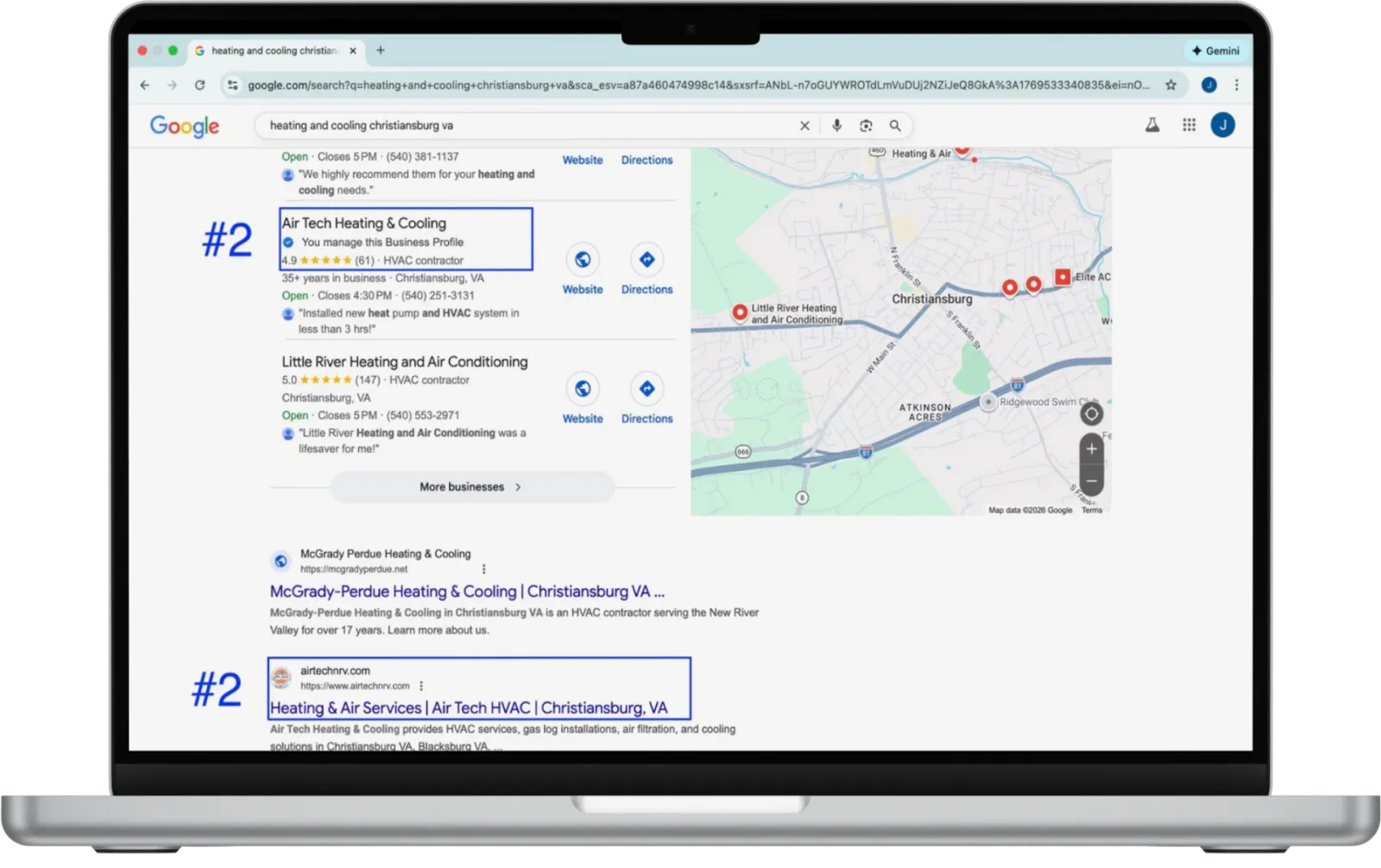Open Gemini button in the tab strip
Screen dimensions: 1381x868
1215,51
